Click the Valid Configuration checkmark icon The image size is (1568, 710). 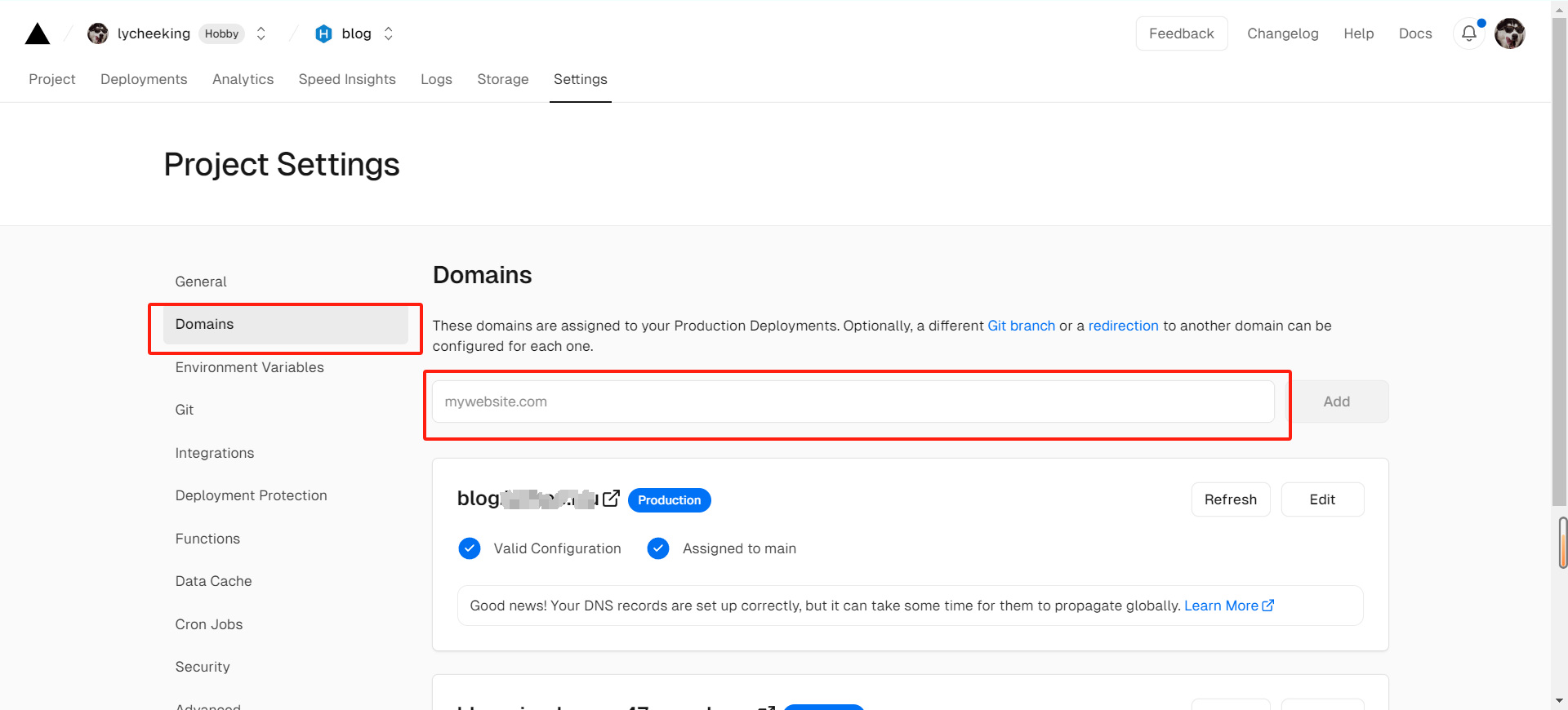pos(470,548)
